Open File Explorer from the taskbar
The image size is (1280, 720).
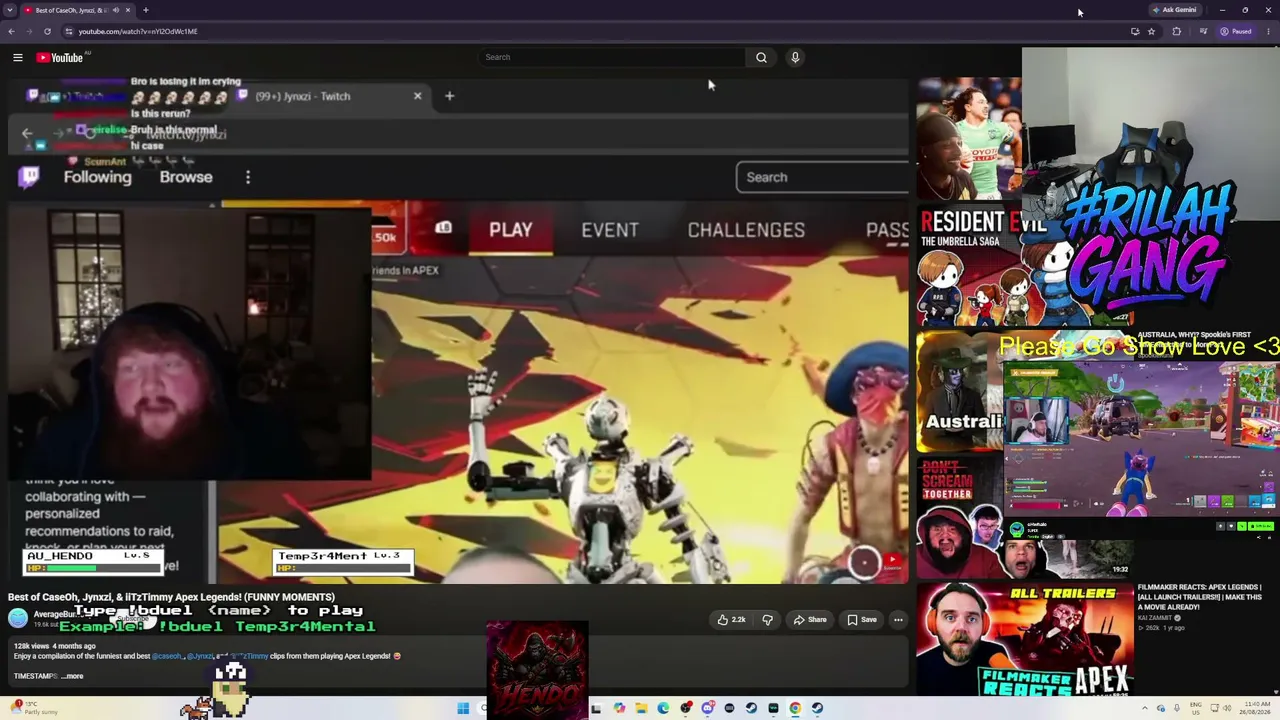[641, 709]
